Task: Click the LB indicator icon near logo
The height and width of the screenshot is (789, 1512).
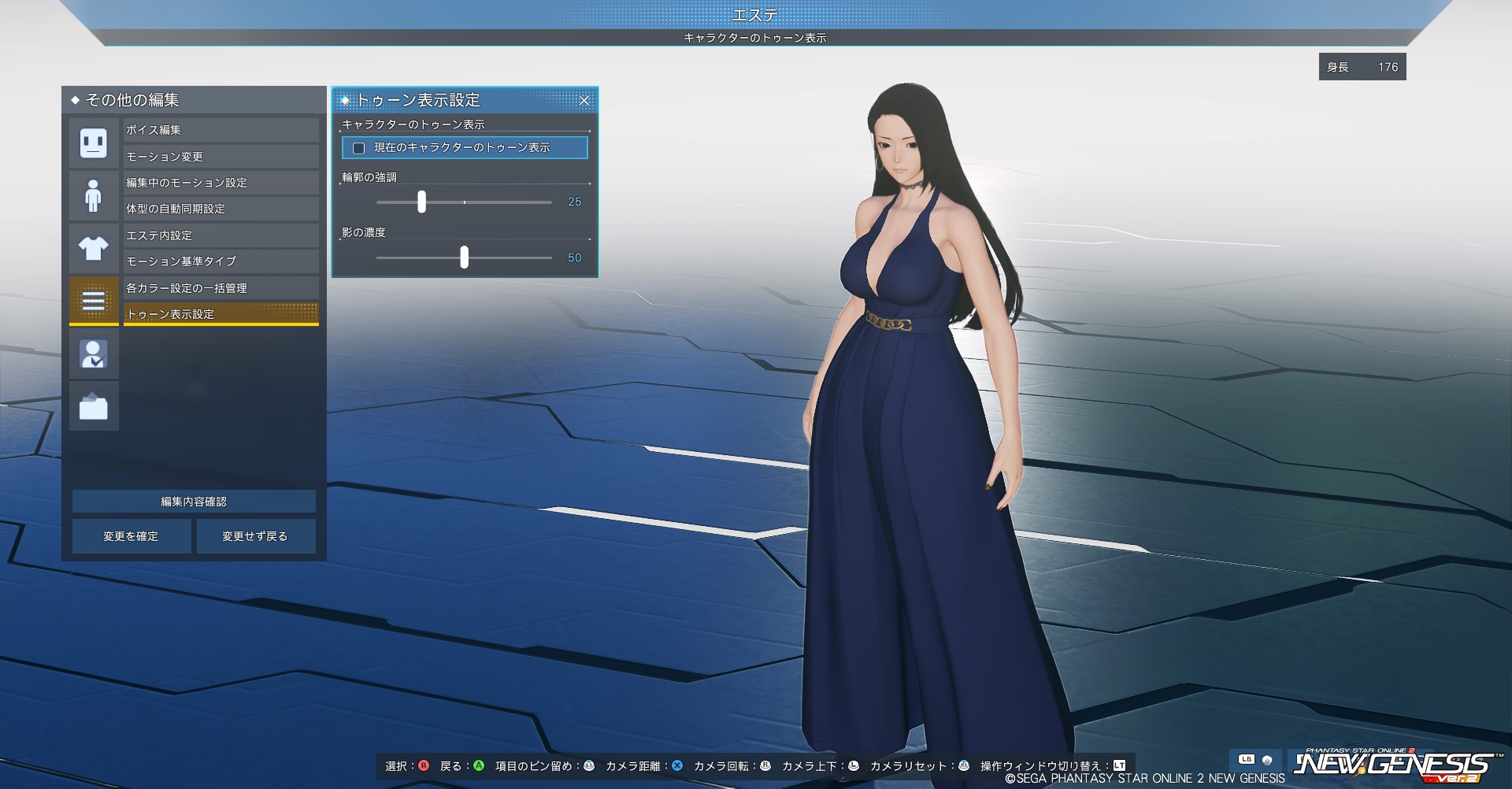Action: [x=1246, y=760]
